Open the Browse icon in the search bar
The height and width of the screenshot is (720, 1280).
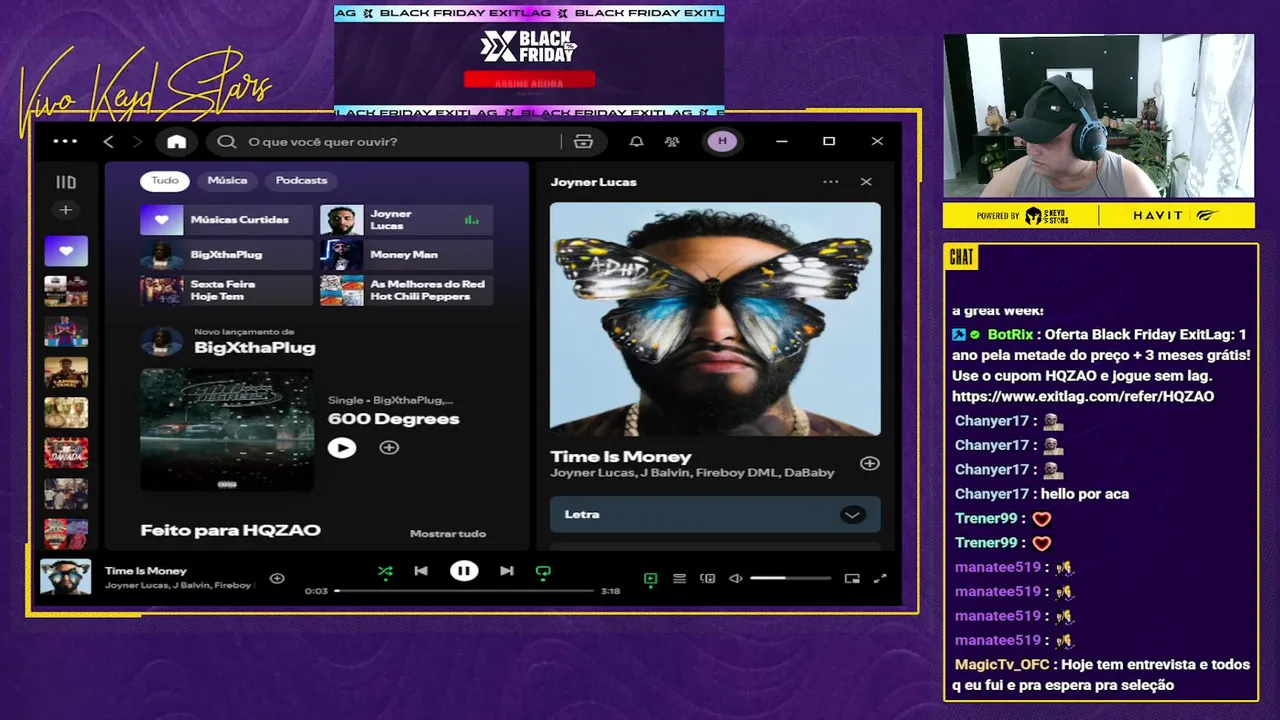(x=583, y=142)
